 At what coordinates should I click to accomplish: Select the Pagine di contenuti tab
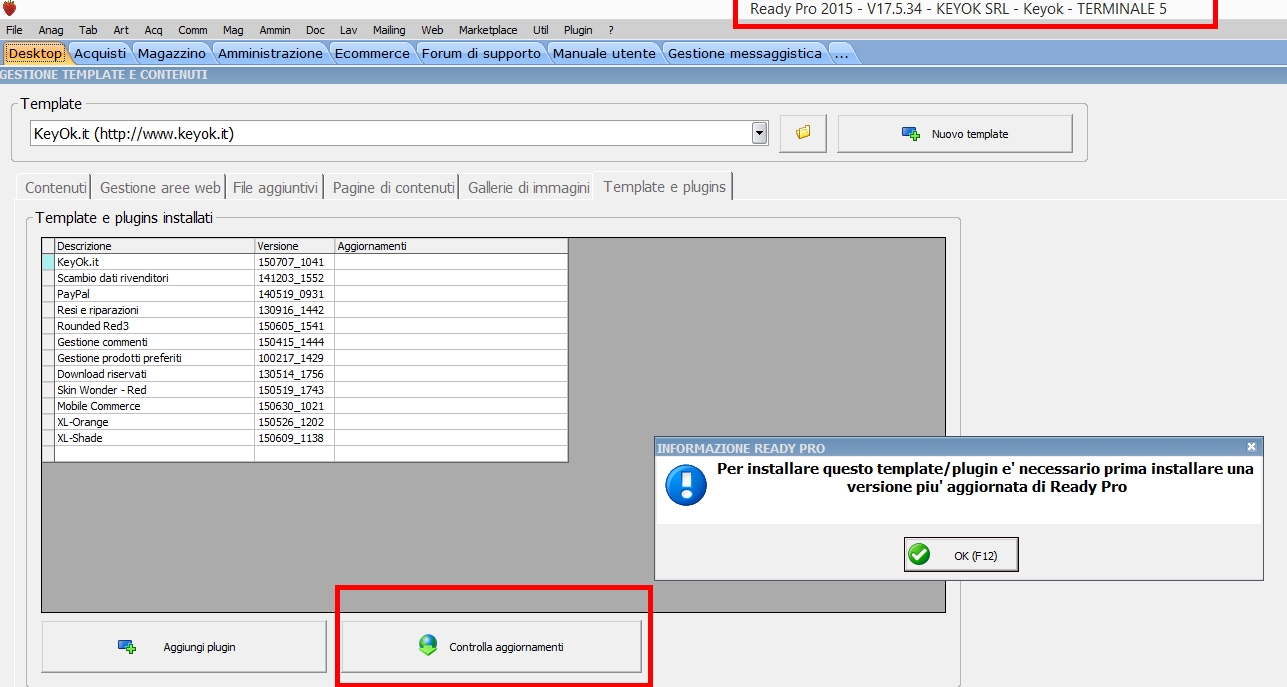(x=393, y=187)
